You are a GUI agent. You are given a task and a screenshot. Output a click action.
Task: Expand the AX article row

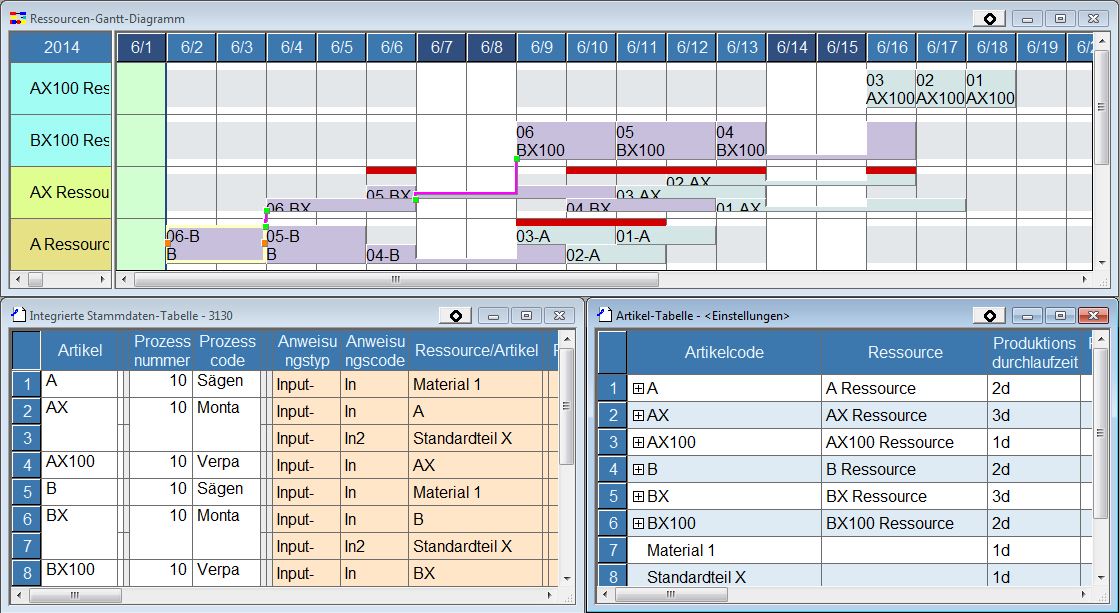pyautogui.click(x=638, y=416)
